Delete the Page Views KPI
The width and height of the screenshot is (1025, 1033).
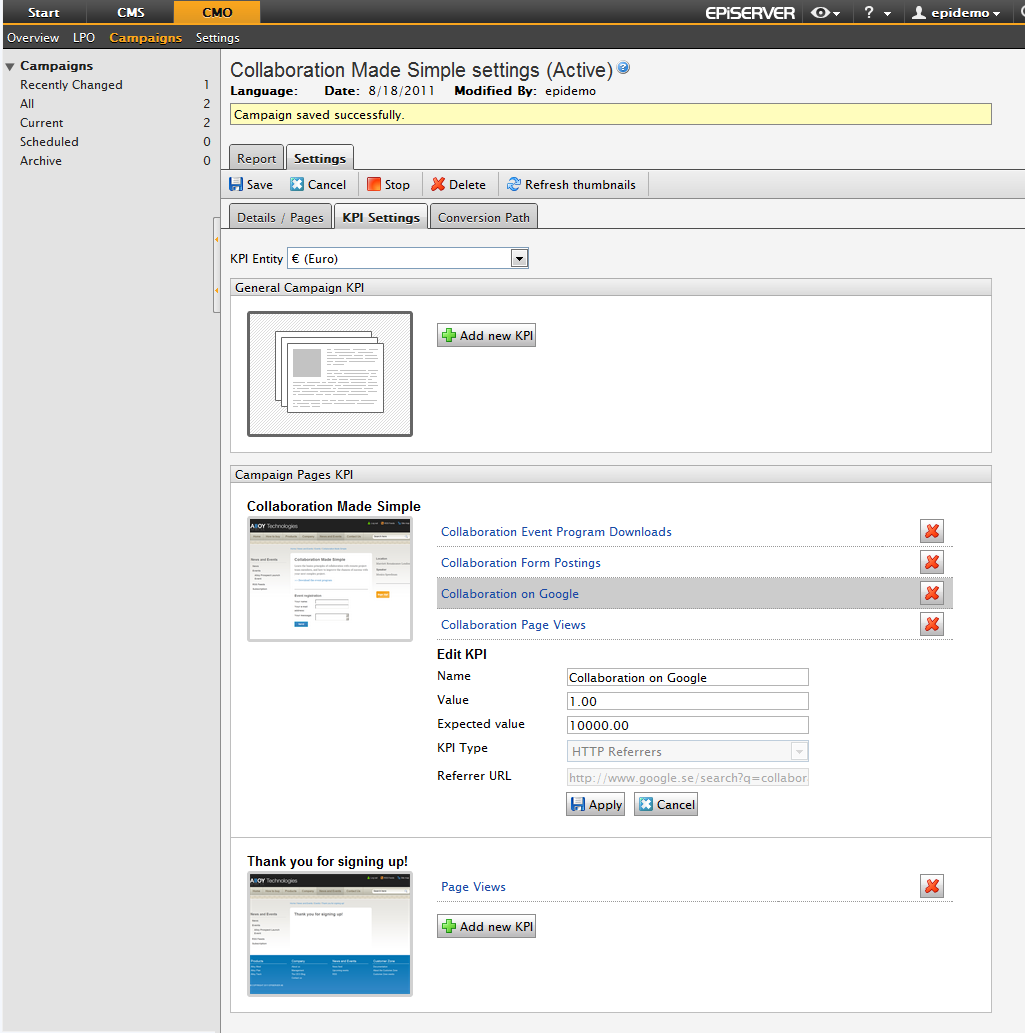(931, 885)
